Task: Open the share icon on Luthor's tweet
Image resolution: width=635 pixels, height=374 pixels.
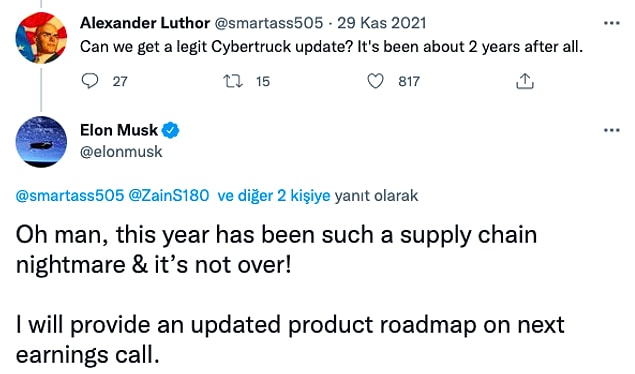Action: click(525, 81)
